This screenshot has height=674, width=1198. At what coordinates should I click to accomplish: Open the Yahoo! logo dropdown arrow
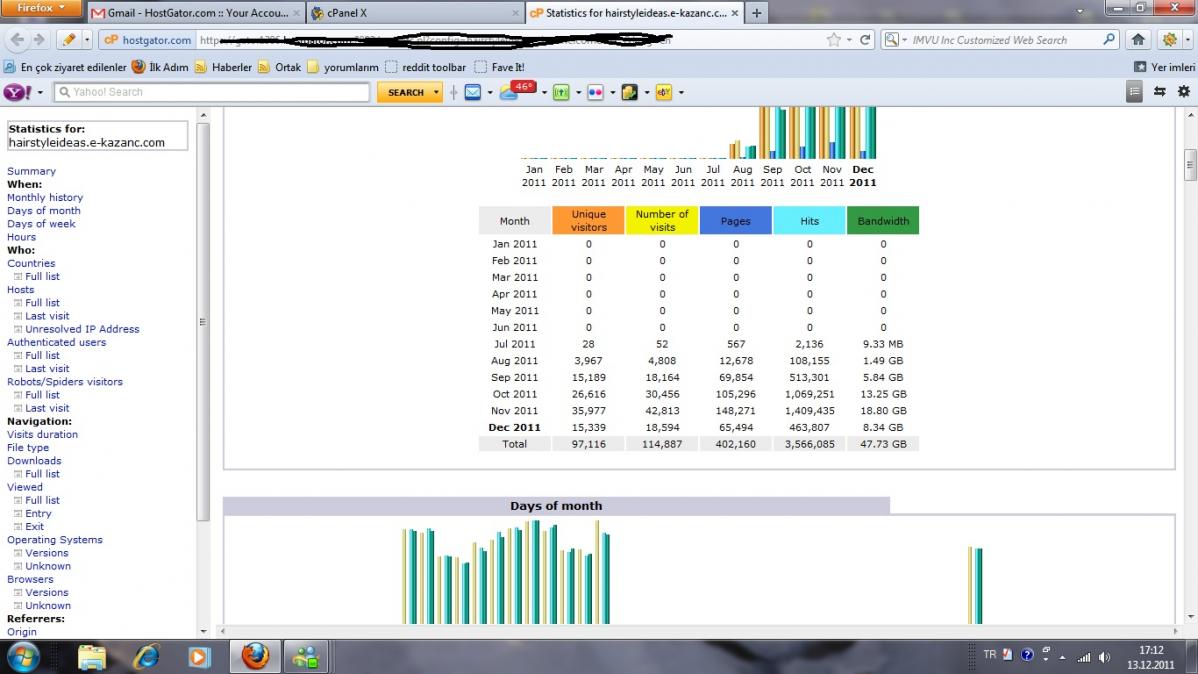coord(40,92)
